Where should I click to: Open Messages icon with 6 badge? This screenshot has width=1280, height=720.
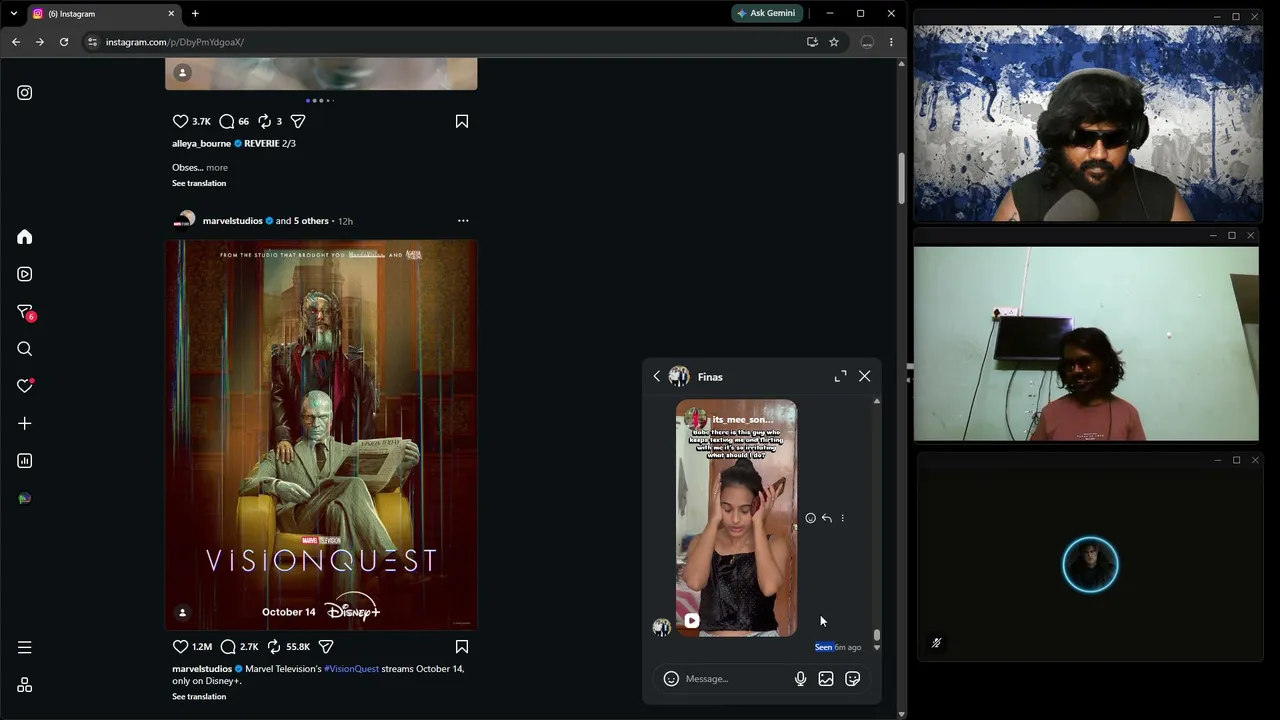click(x=26, y=312)
